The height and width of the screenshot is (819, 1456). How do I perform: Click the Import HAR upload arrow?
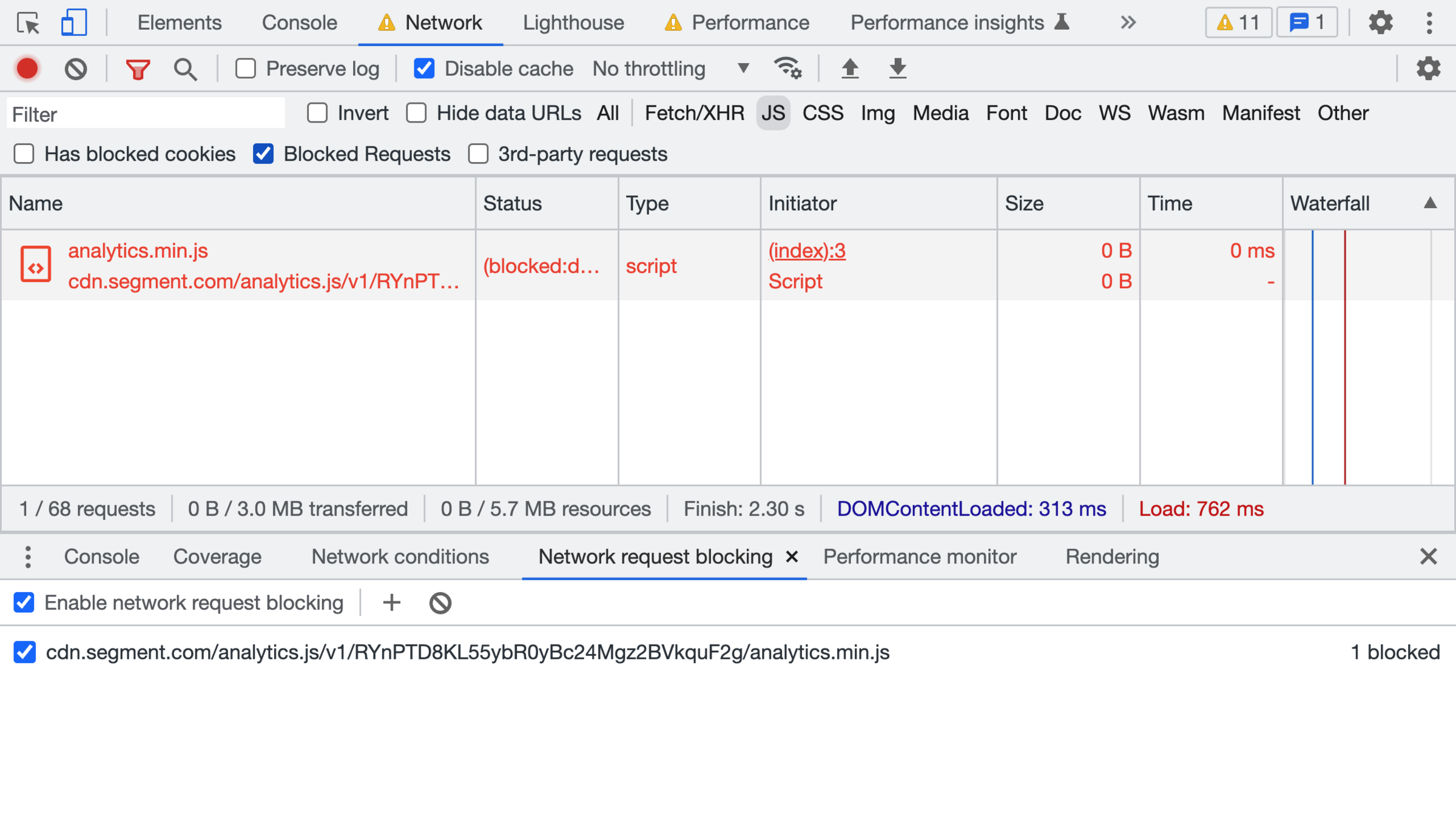point(850,69)
